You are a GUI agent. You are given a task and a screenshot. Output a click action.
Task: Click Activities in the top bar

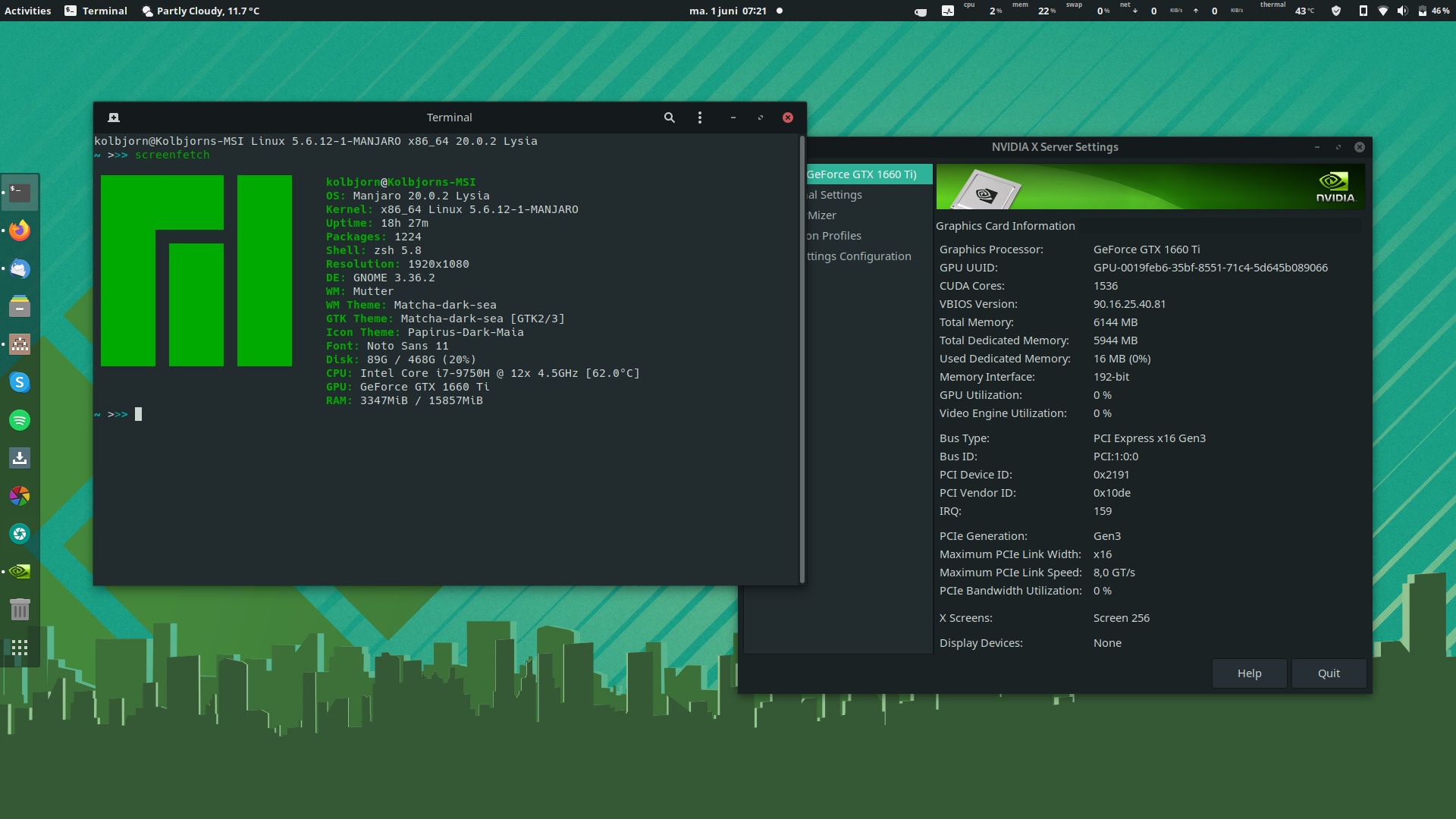[27, 11]
